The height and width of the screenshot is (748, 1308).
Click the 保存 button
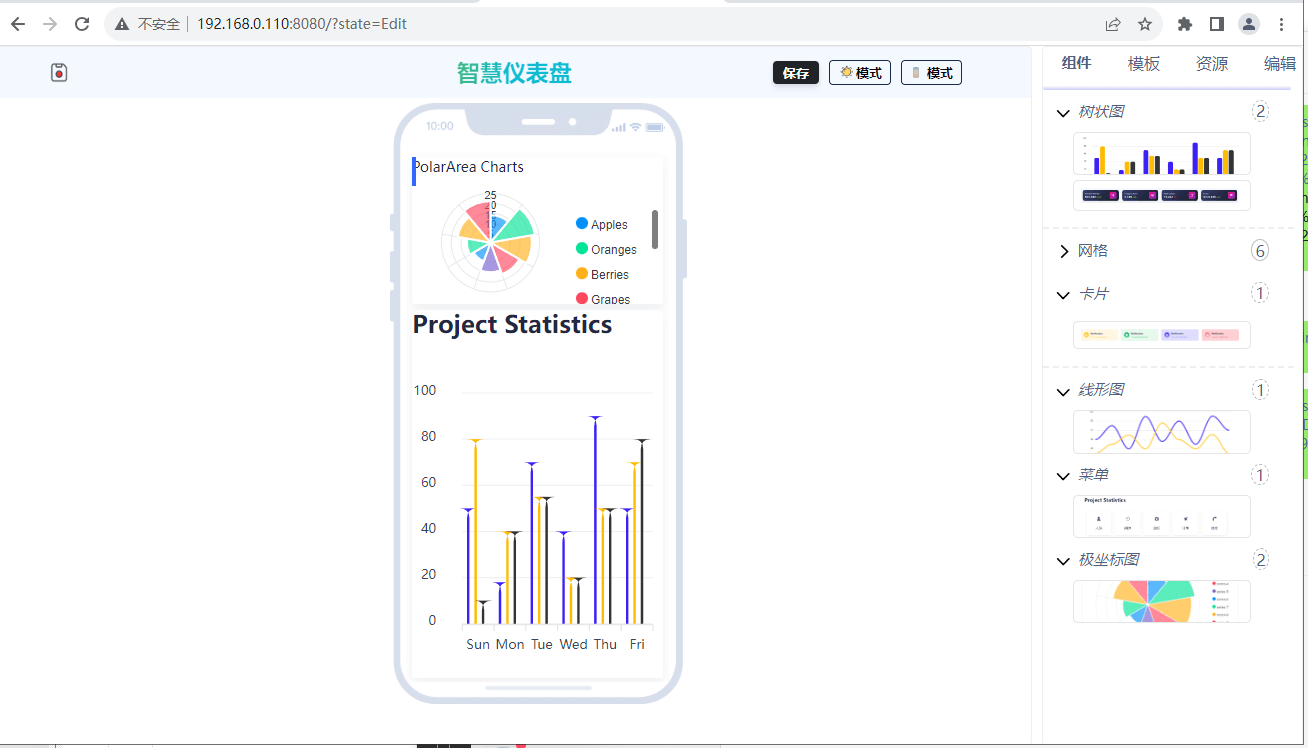[x=796, y=73]
